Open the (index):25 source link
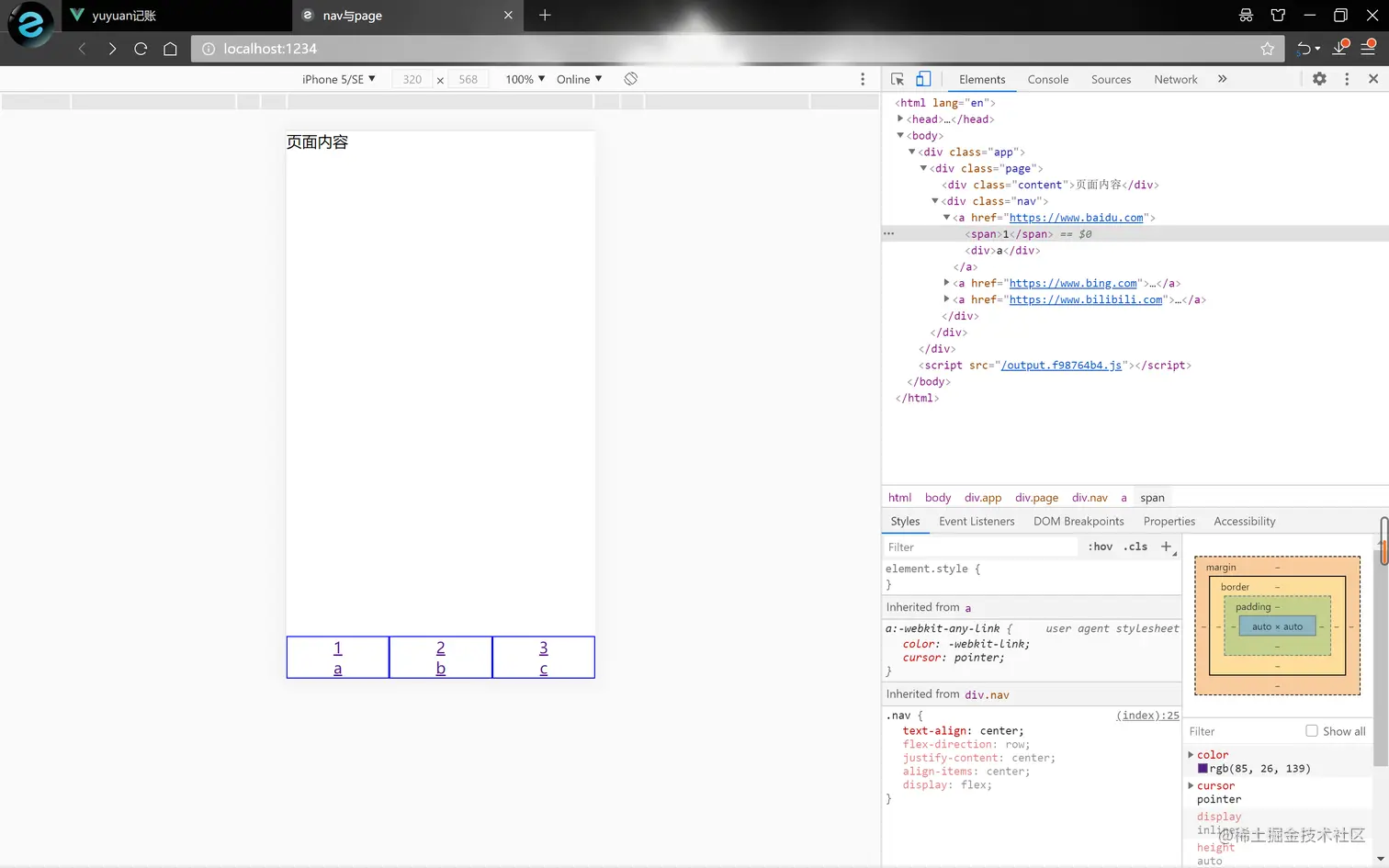 click(1147, 716)
